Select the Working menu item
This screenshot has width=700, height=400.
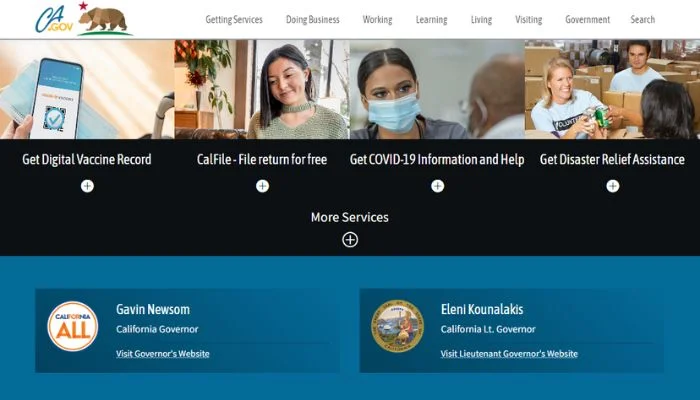pyautogui.click(x=377, y=20)
